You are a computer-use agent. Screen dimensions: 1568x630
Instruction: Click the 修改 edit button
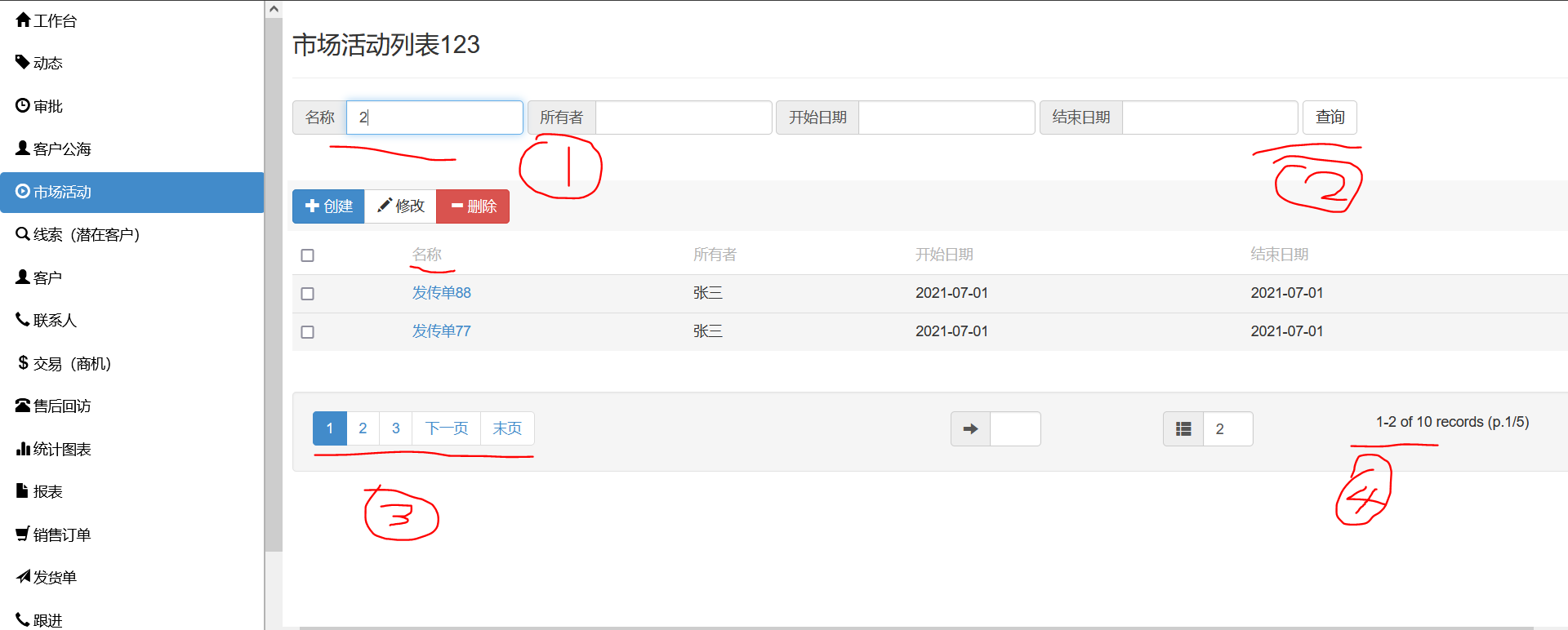click(400, 206)
